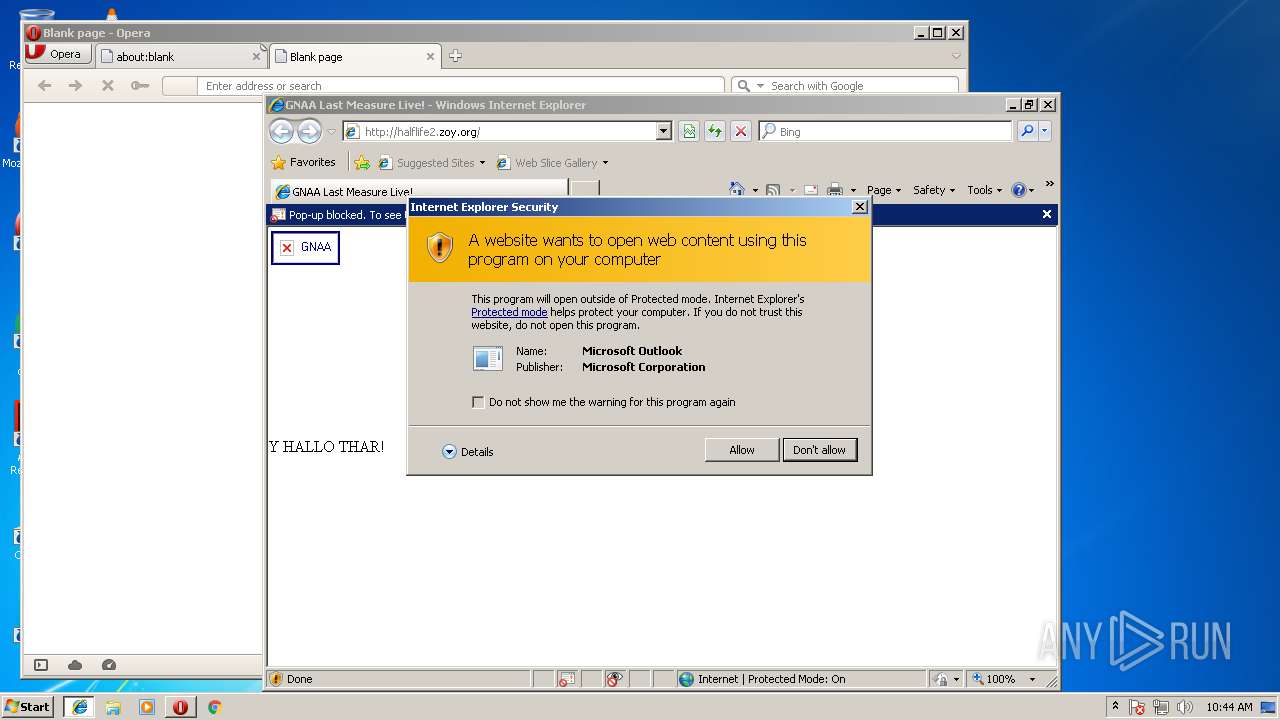Open the Windows Start menu
1280x720 pixels.
pyautogui.click(x=27, y=706)
